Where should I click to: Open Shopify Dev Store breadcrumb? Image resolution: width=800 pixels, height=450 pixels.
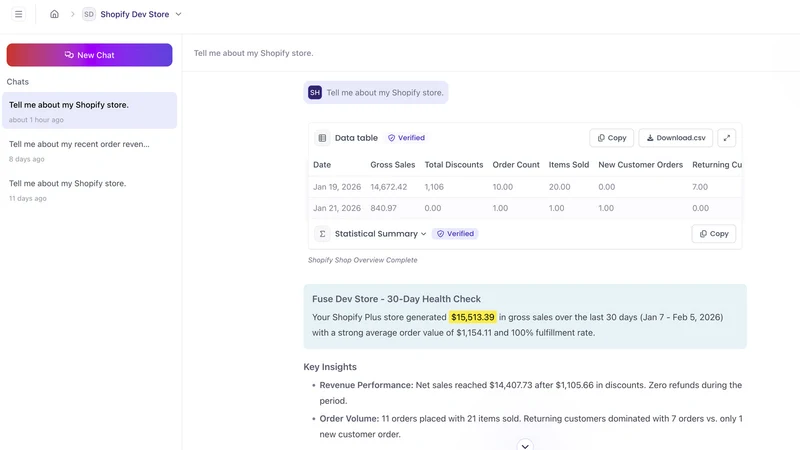point(135,14)
